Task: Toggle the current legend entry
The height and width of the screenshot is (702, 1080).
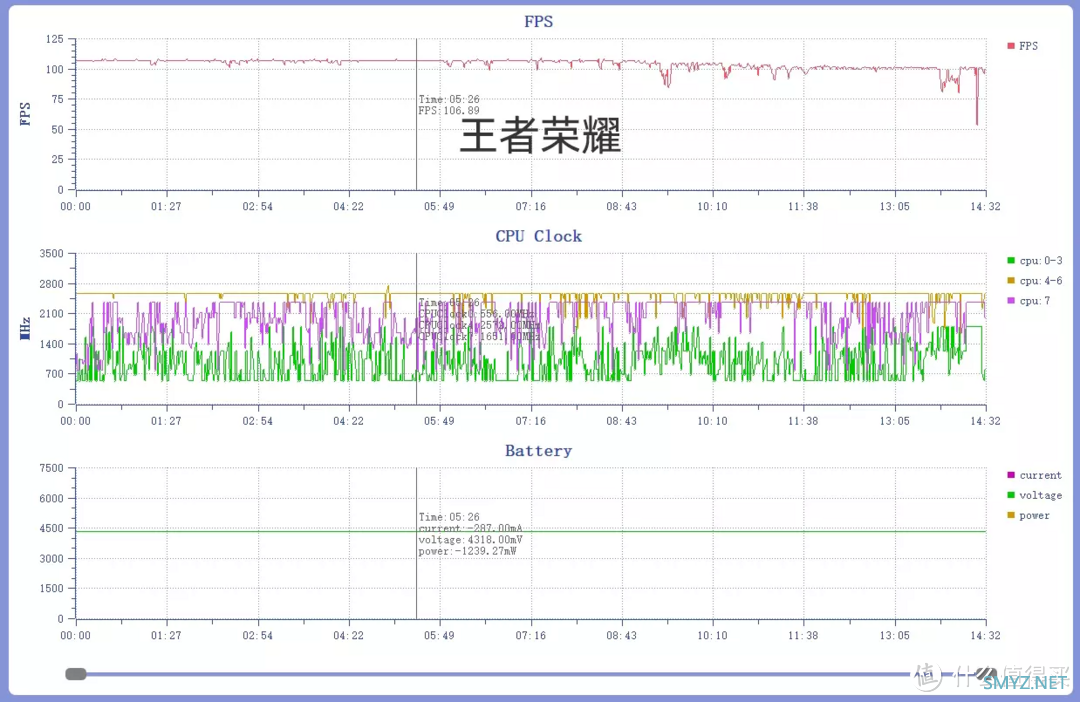Action: (x=1034, y=475)
